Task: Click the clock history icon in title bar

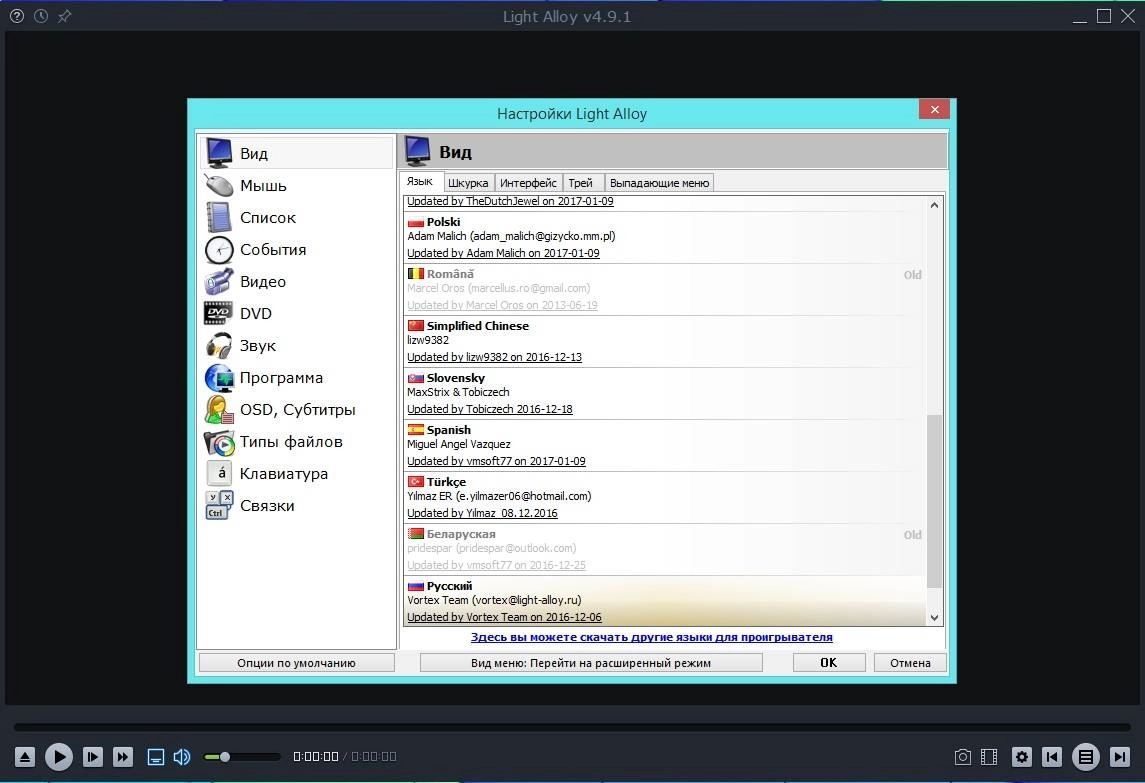Action: (x=41, y=15)
